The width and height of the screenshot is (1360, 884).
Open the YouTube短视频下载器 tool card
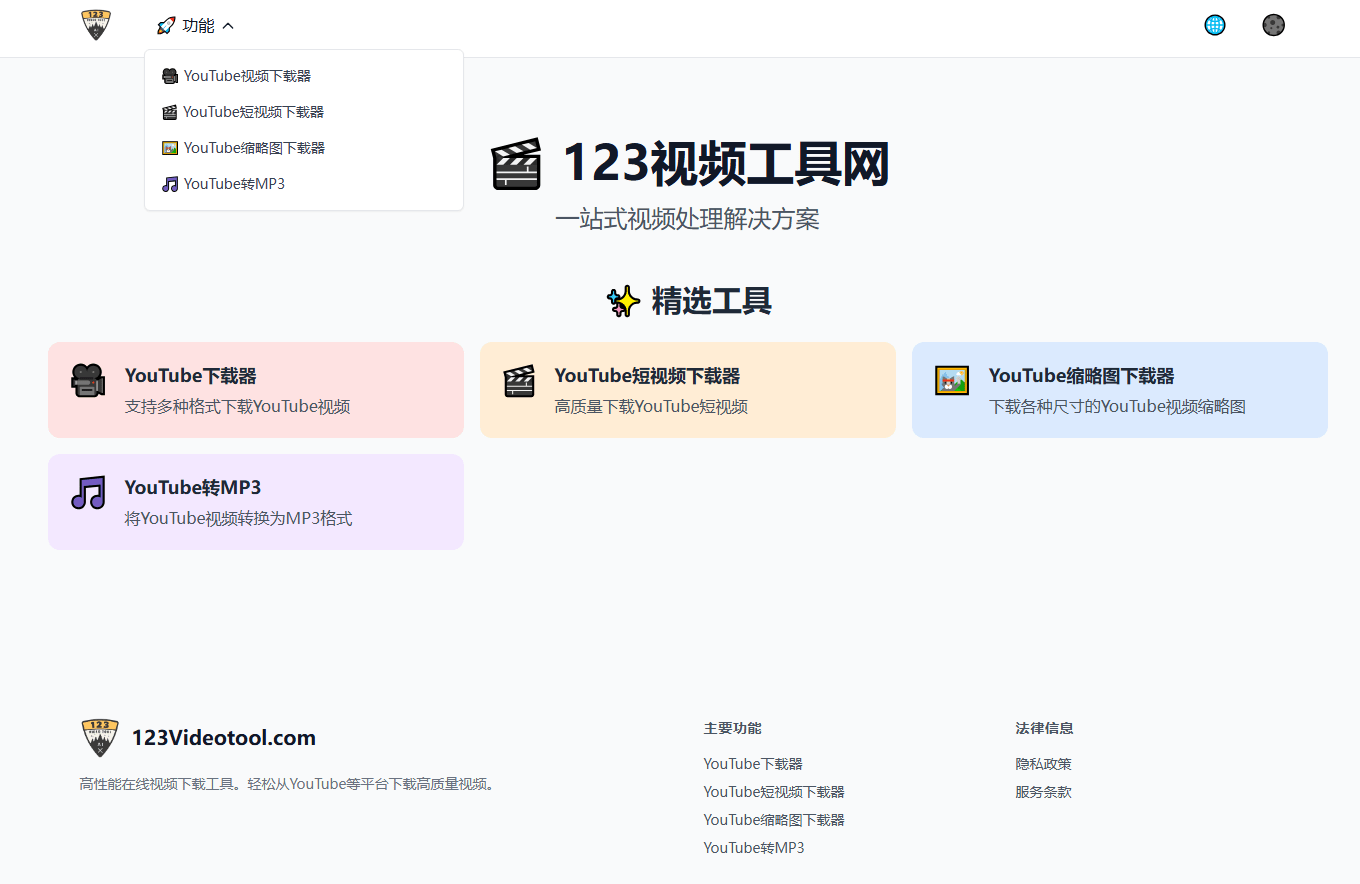[x=688, y=390]
